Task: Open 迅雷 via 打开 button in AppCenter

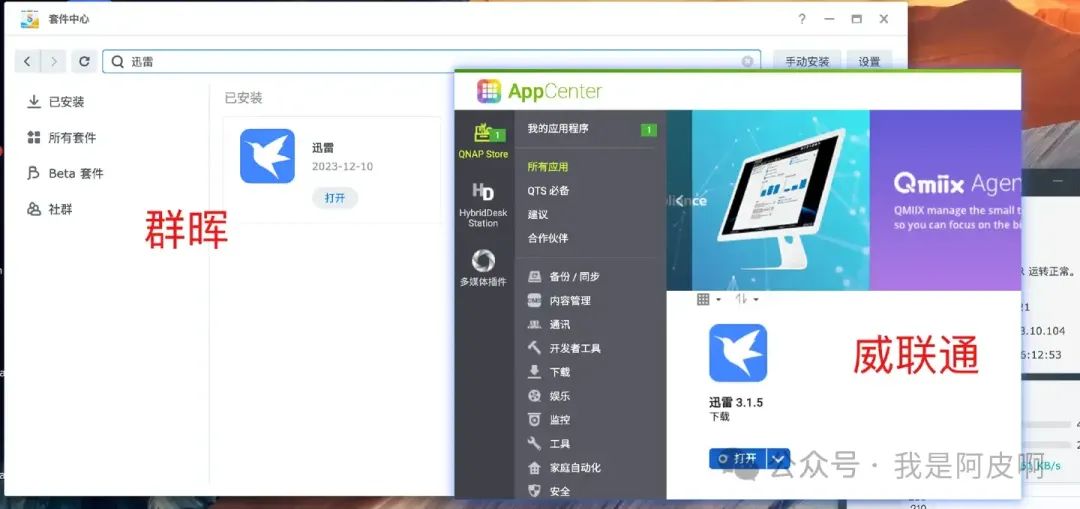Action: (737, 459)
